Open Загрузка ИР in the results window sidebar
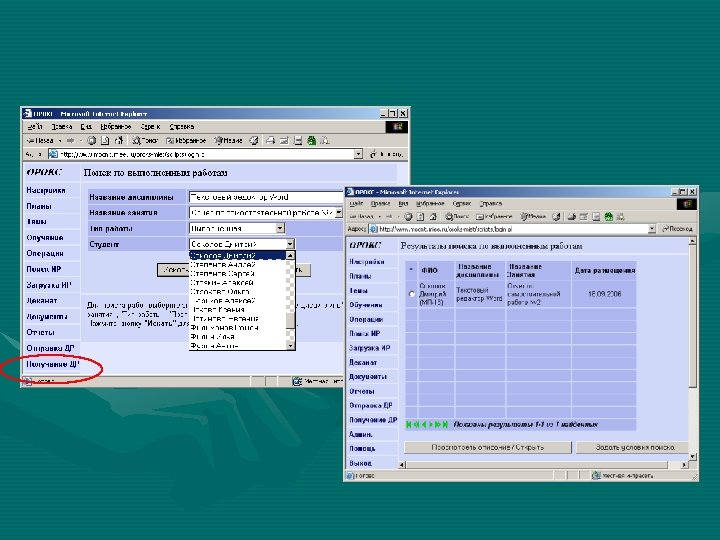The width and height of the screenshot is (720, 540). coord(370,348)
